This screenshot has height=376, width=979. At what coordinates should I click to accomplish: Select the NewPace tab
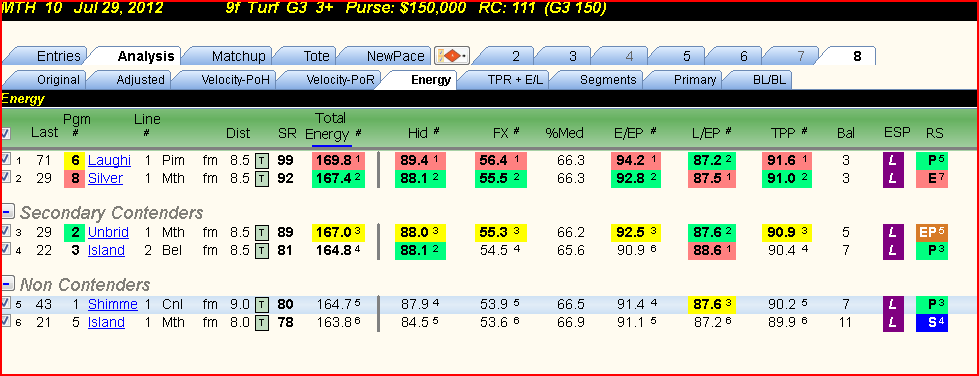(390, 56)
